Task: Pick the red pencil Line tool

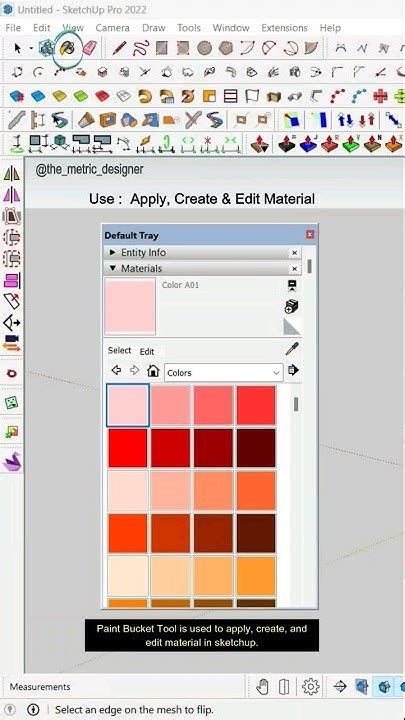Action: (119, 48)
